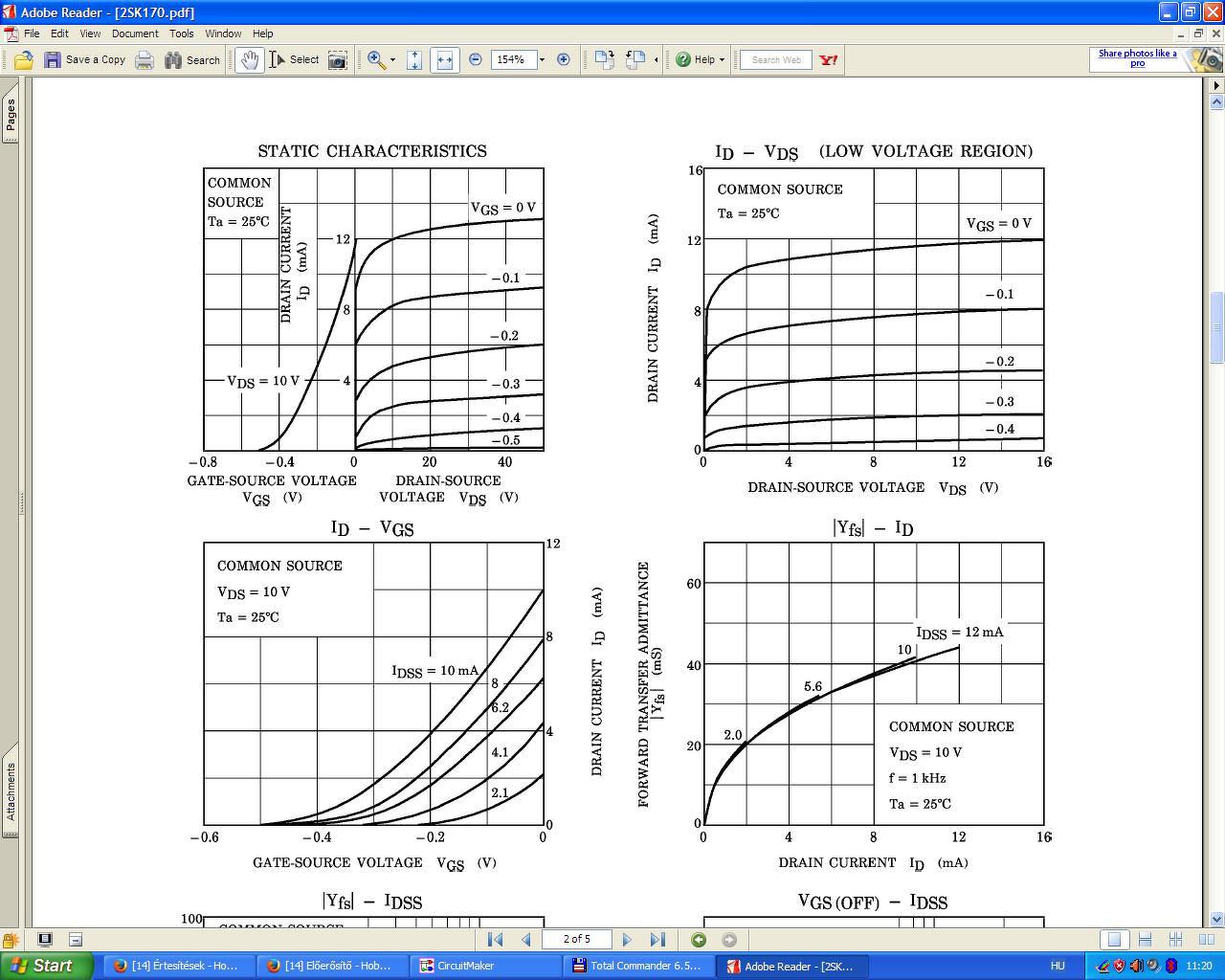Open the Attachments side panel tab
This screenshot has height=980, width=1225.
click(x=11, y=791)
